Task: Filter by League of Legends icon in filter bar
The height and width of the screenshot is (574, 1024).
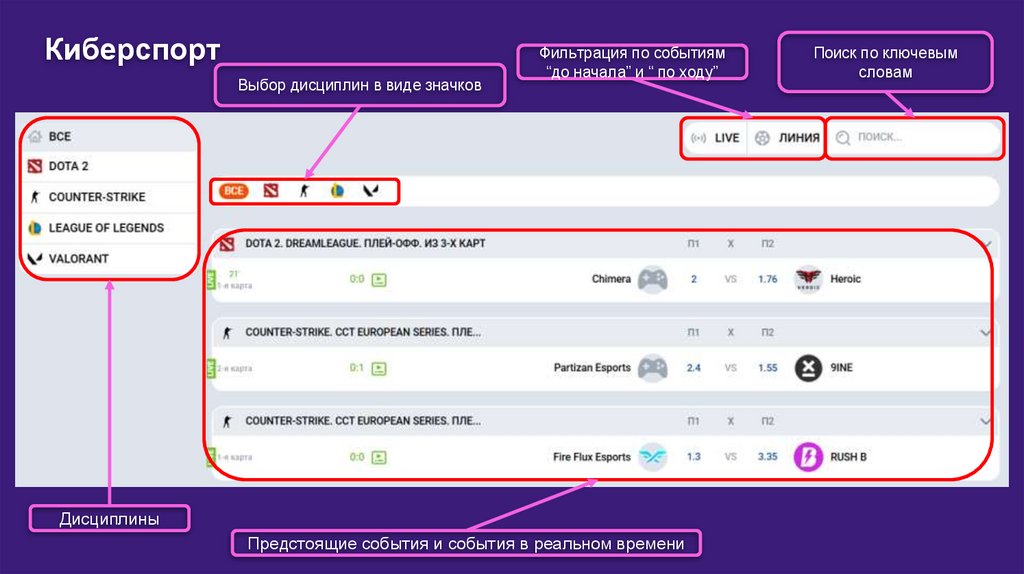Action: point(338,191)
